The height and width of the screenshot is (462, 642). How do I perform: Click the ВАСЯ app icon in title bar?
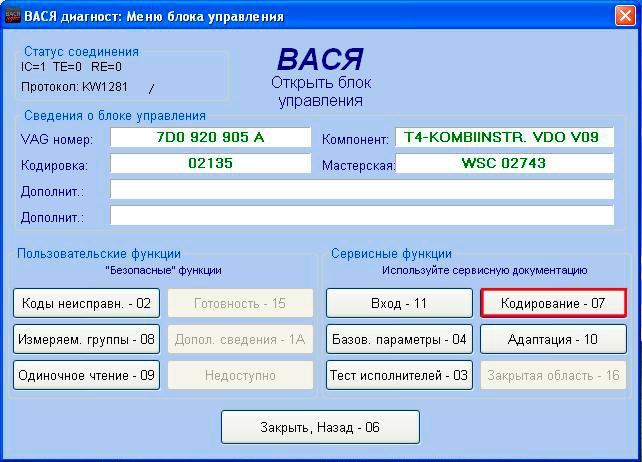coord(12,16)
